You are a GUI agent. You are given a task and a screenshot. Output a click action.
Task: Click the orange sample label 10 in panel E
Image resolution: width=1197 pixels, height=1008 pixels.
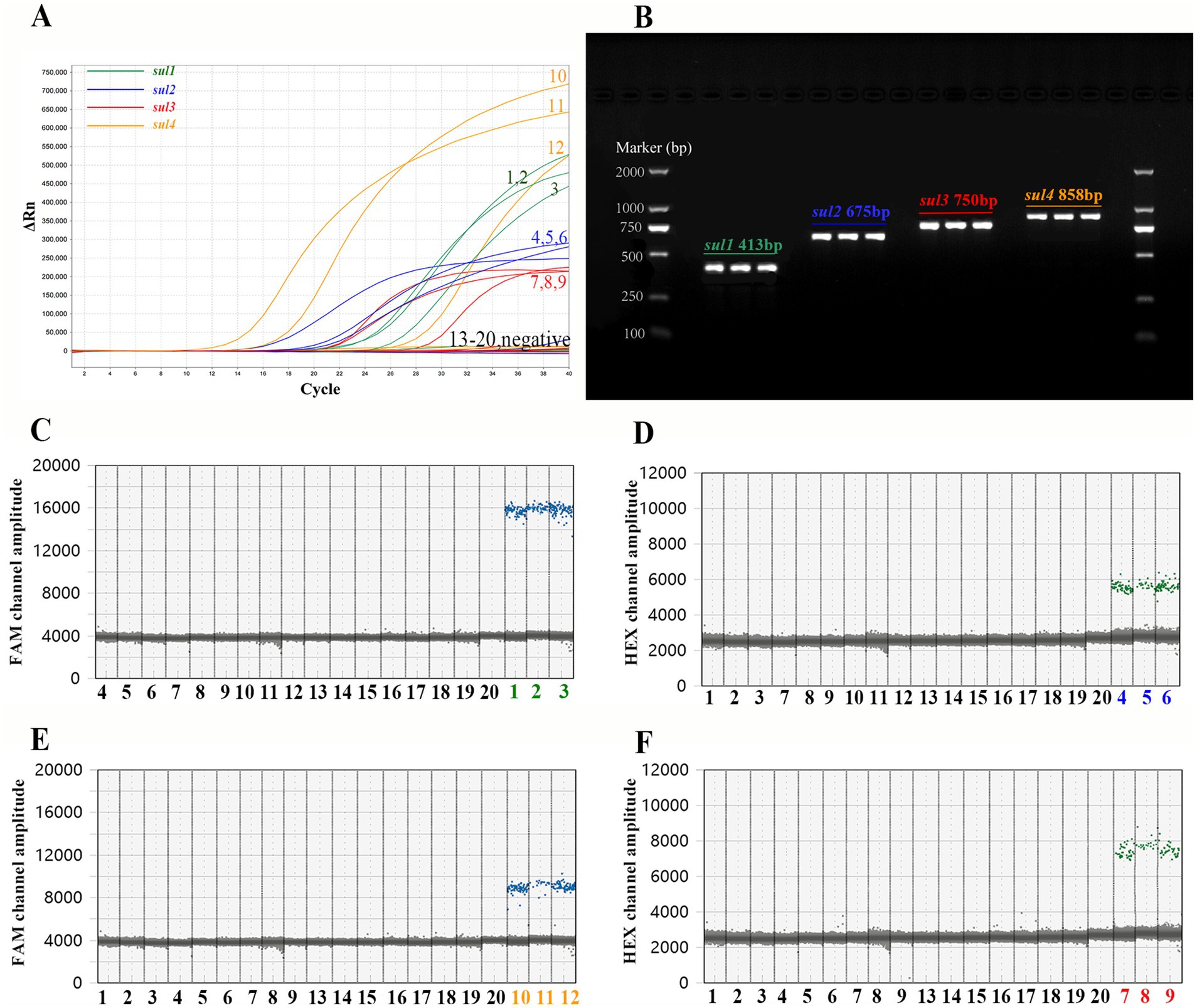[x=521, y=997]
